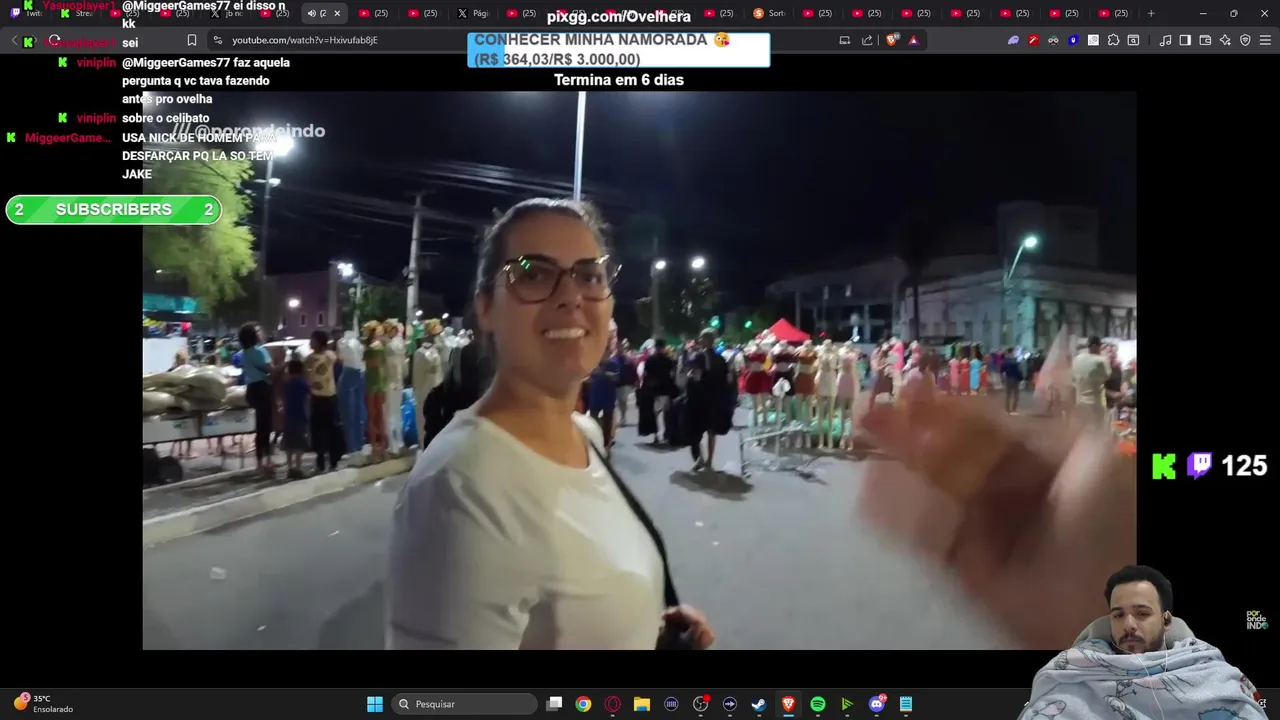Switch to the X 'jb' tab
1280x720 pixels.
[x=227, y=13]
